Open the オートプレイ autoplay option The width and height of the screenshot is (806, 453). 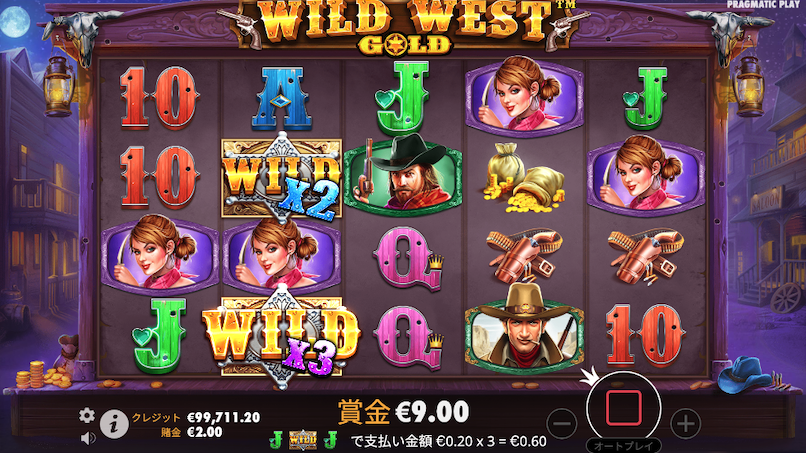624,446
